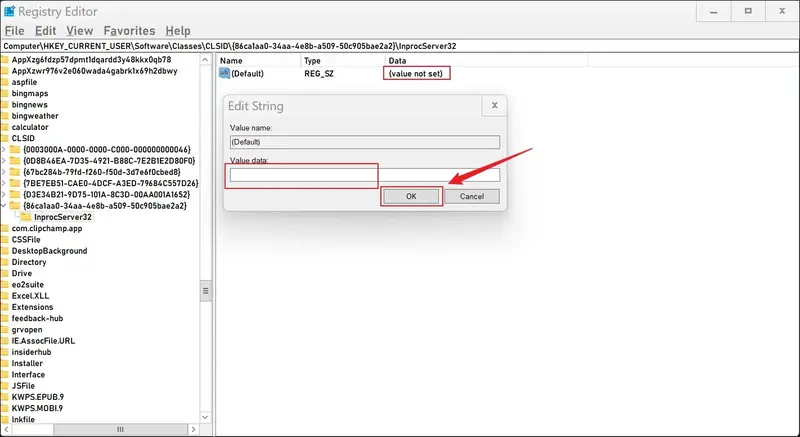Collapse the {86ca1aa0-34aa-4e8b-a509-50c905bae2a2} key

[x=4, y=205]
